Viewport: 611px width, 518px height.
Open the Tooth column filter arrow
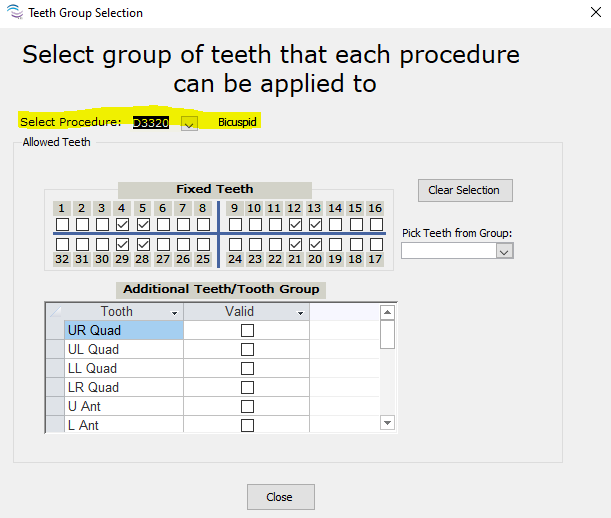175,313
